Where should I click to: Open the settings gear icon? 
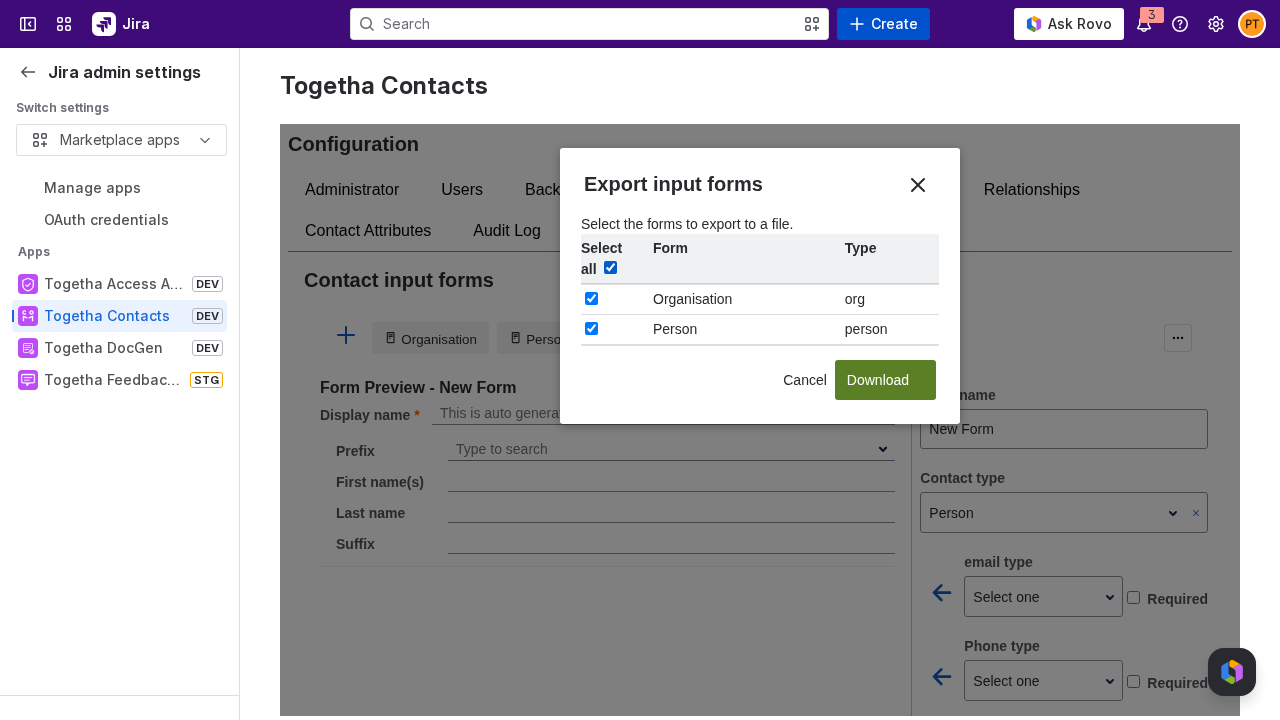(x=1216, y=24)
